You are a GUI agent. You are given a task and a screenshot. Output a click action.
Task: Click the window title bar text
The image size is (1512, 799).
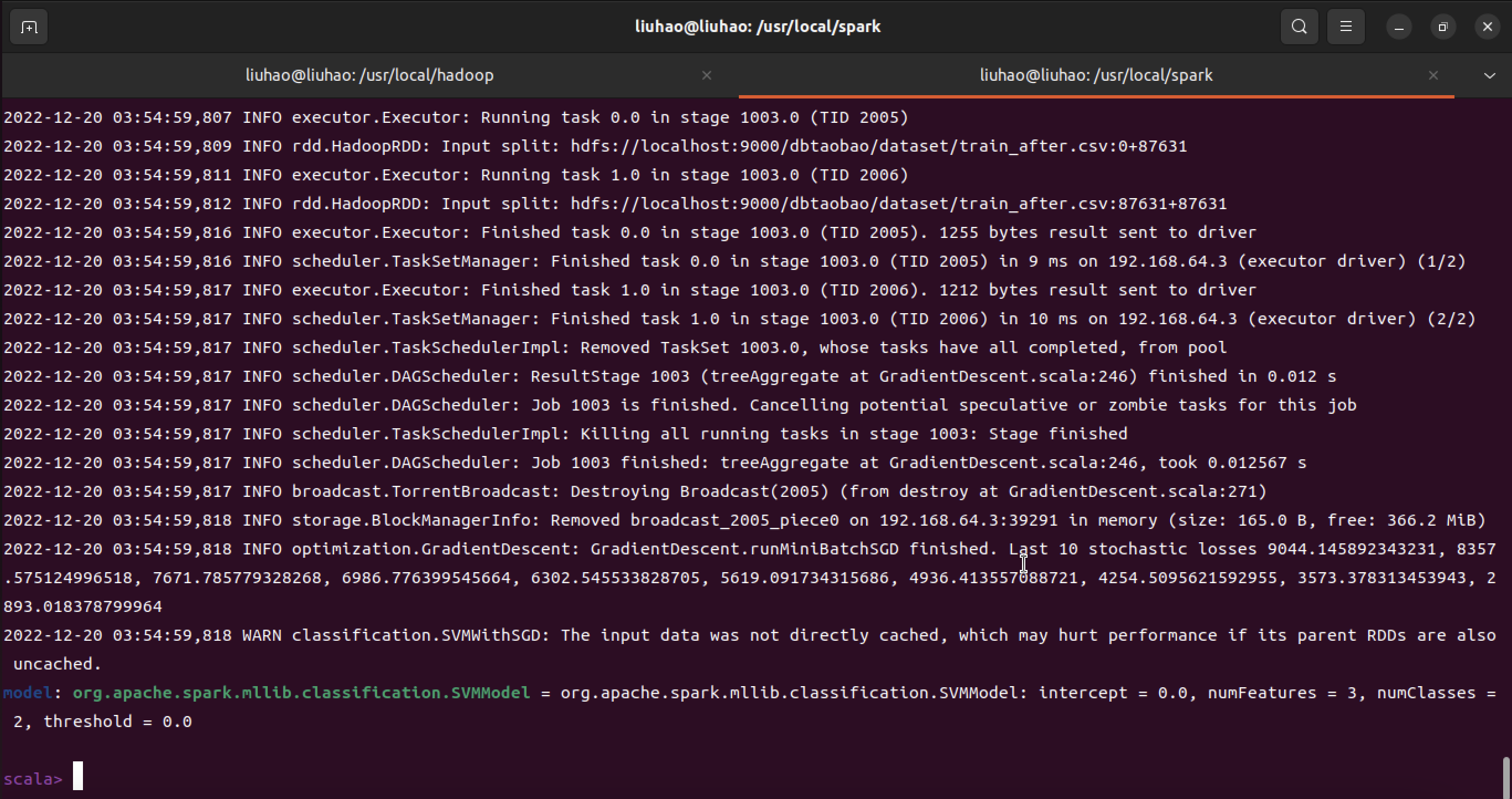(x=757, y=27)
